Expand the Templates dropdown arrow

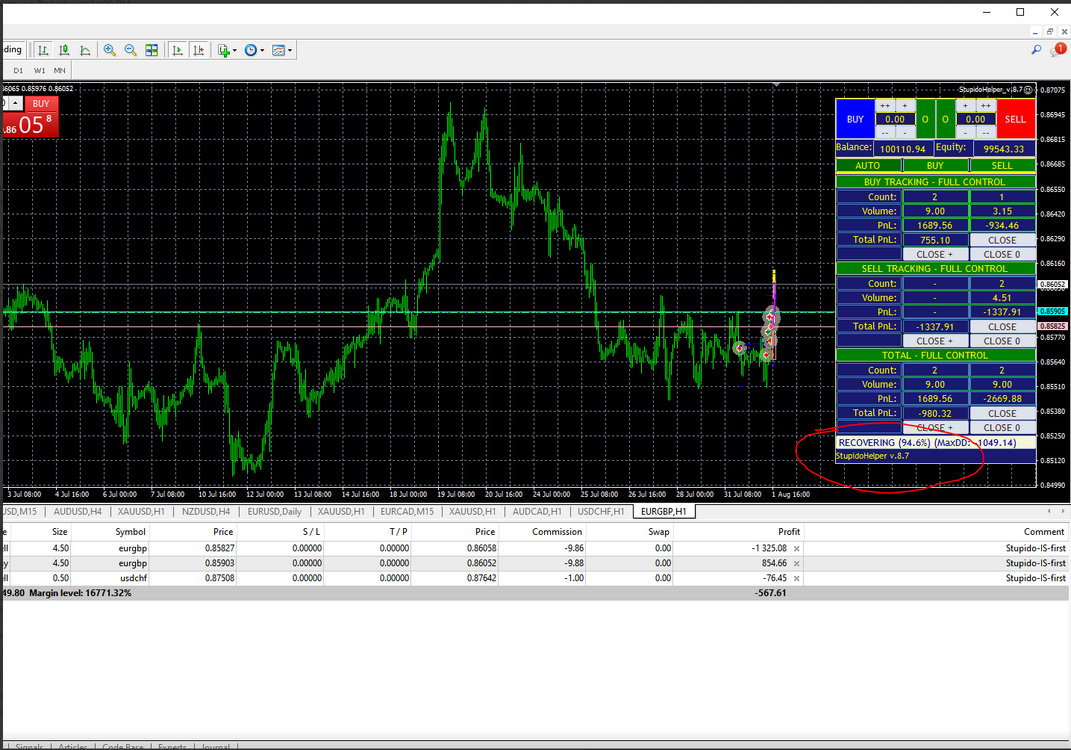coord(290,51)
